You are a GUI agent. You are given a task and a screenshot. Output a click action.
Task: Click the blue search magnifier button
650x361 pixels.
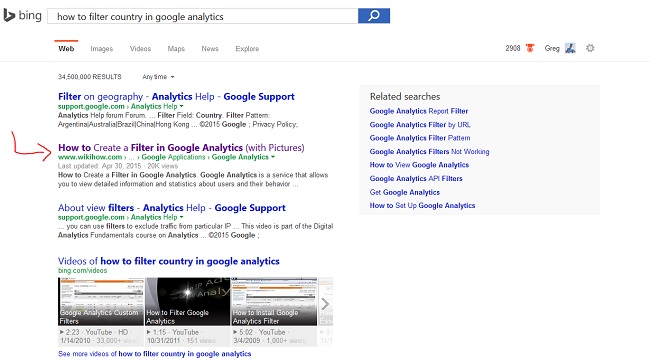(x=374, y=16)
